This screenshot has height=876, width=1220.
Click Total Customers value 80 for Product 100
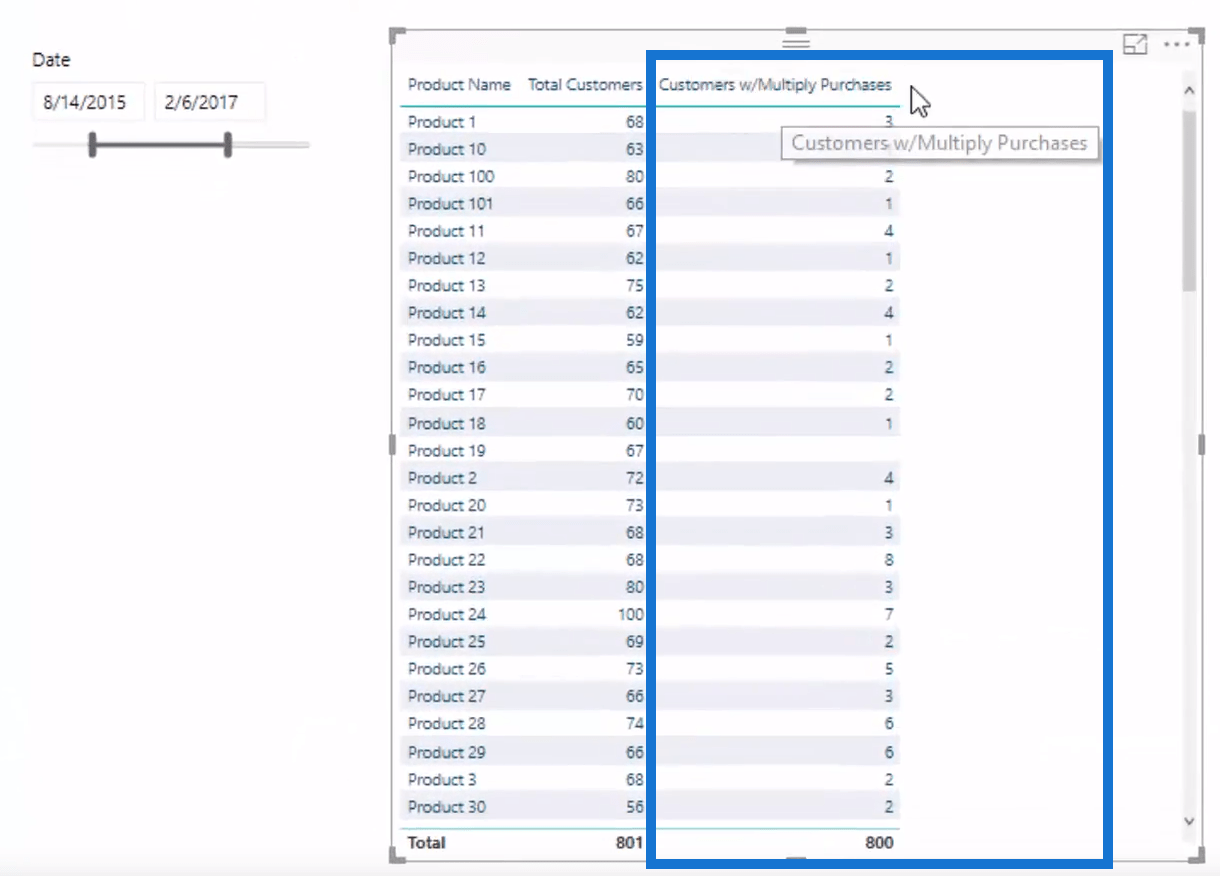coord(635,176)
